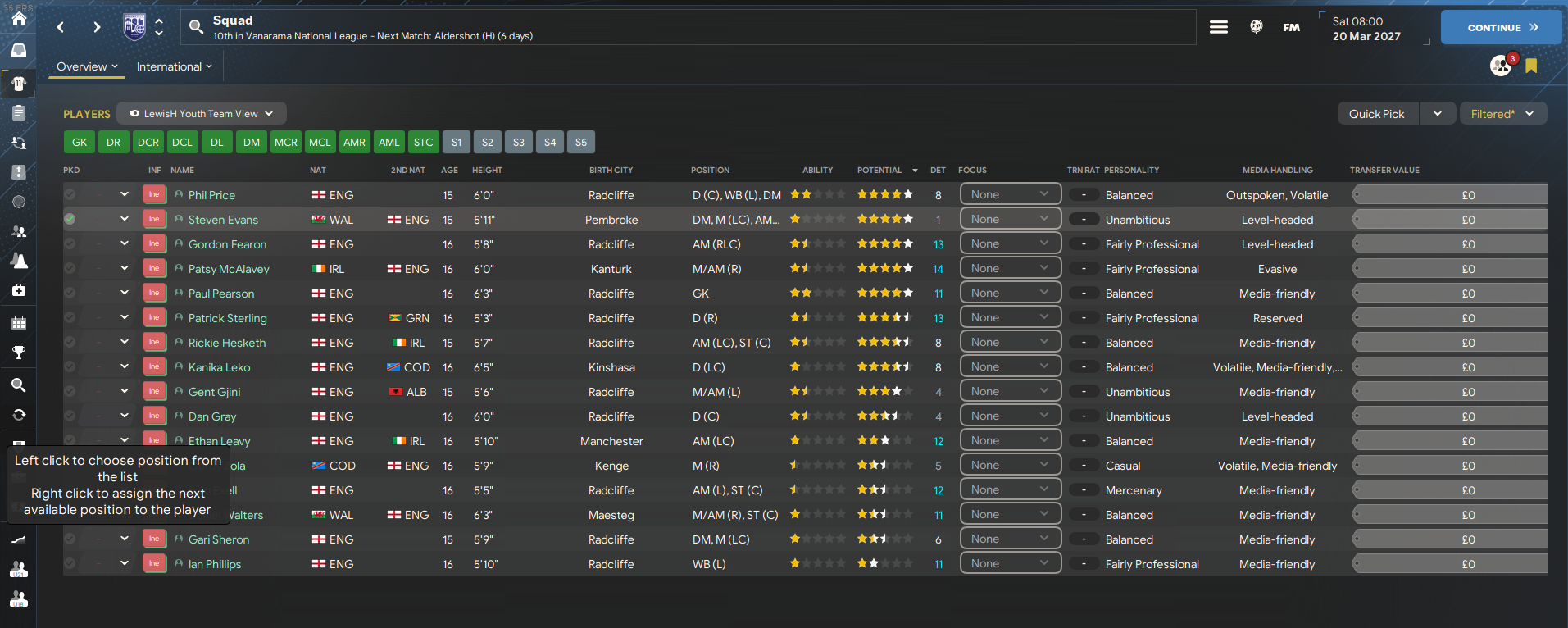This screenshot has height=628, width=1568.
Task: Click the Continue button
Action: tap(1501, 27)
